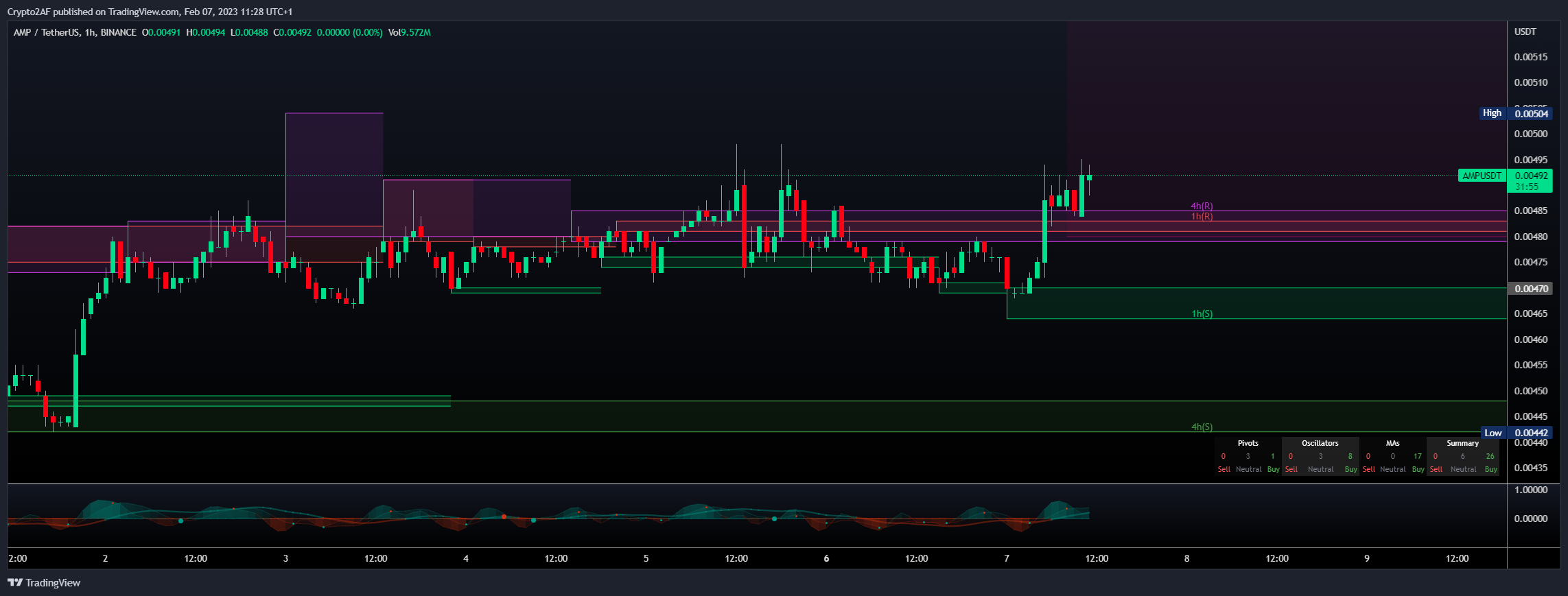Image resolution: width=1568 pixels, height=596 pixels.
Task: Click the 31:55 bar countdown timer
Action: 1527,187
